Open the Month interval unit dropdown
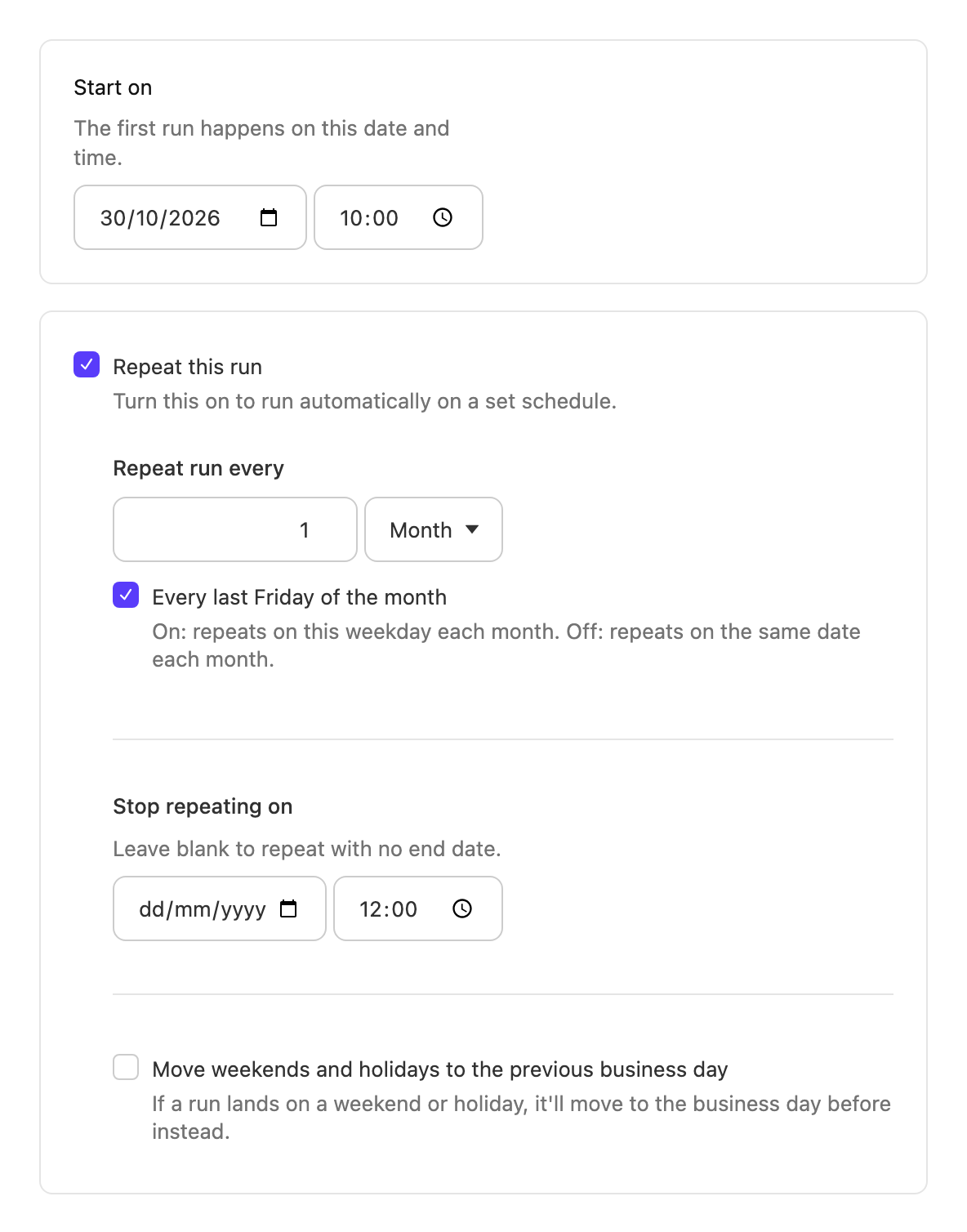 point(434,529)
